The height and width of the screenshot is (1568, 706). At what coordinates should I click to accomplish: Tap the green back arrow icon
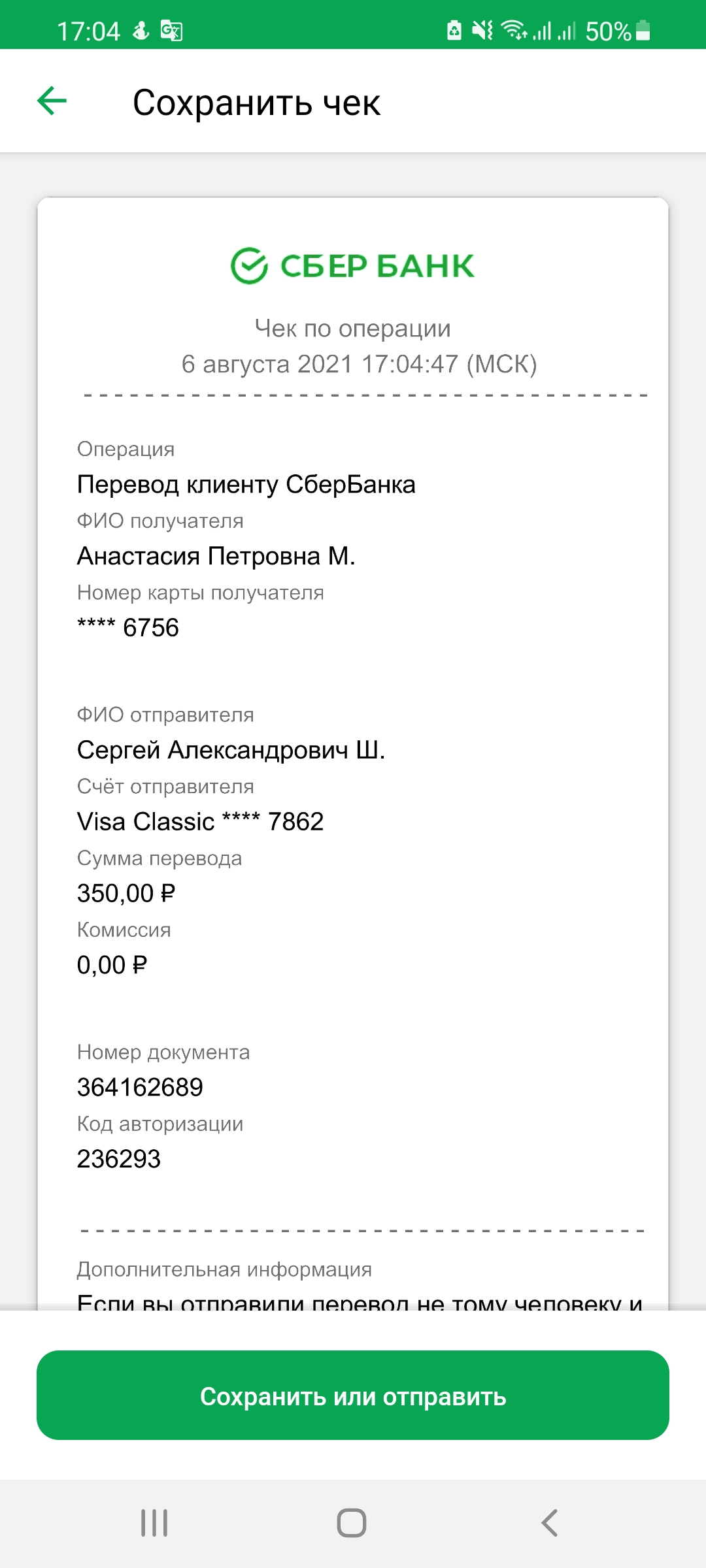tap(52, 101)
